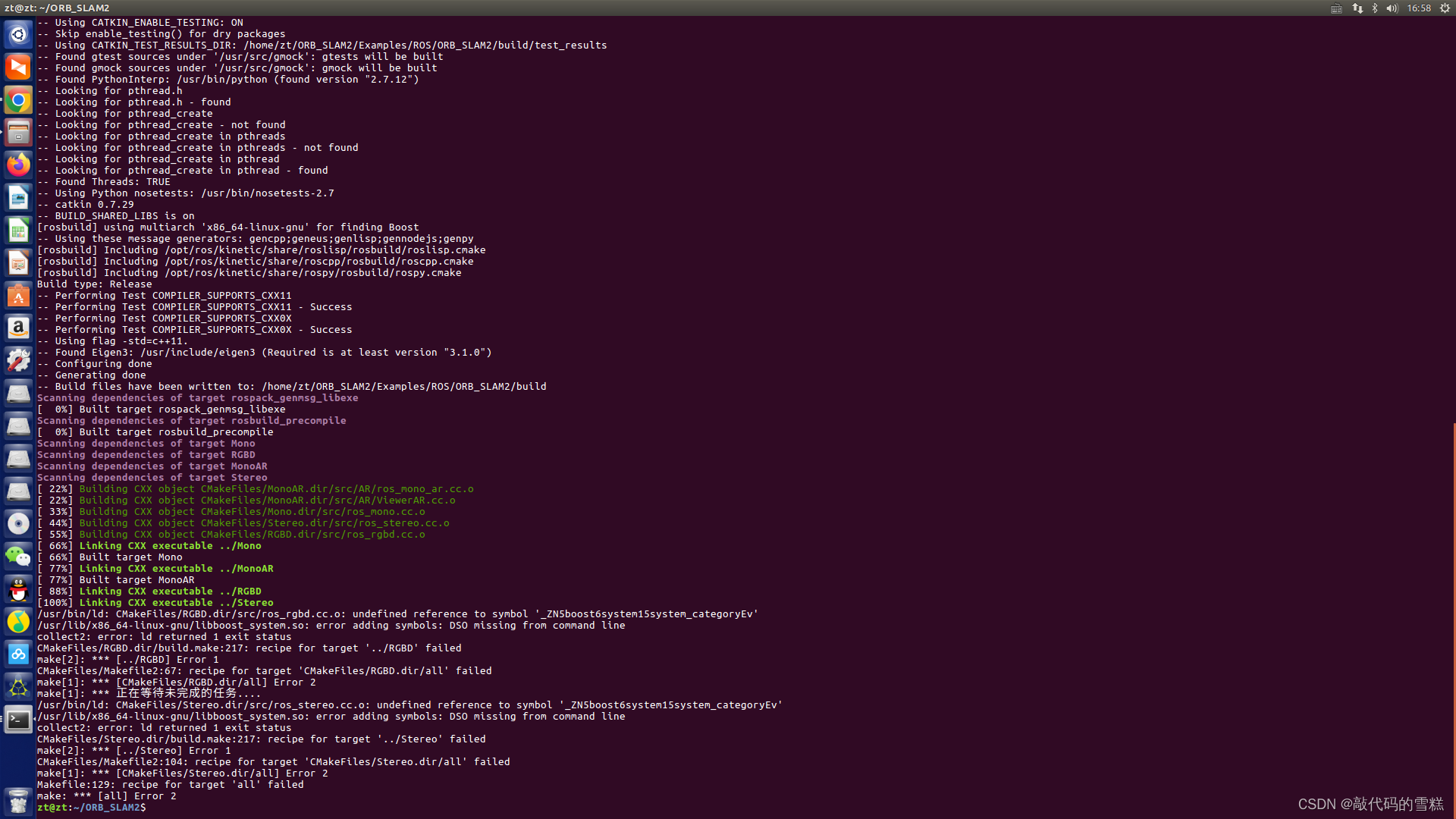This screenshot has height=819, width=1456.
Task: Click 'Makefile:129: recipe for target all failed'
Action: pos(171,785)
